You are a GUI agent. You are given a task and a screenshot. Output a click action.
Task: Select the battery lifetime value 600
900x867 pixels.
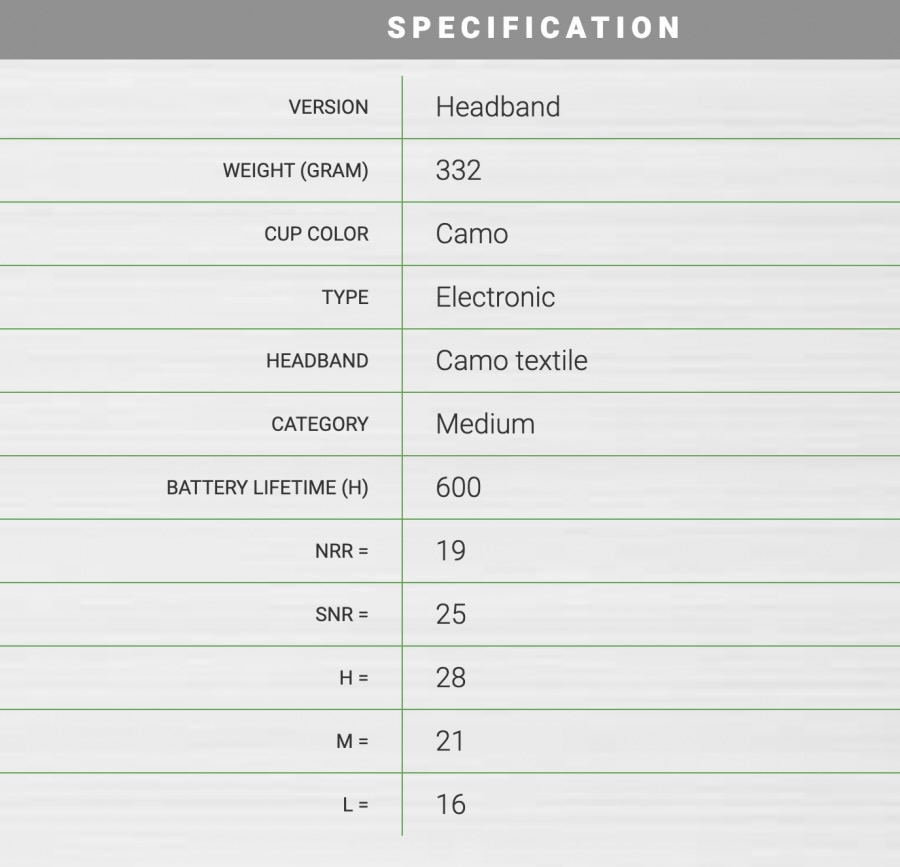pyautogui.click(x=458, y=488)
